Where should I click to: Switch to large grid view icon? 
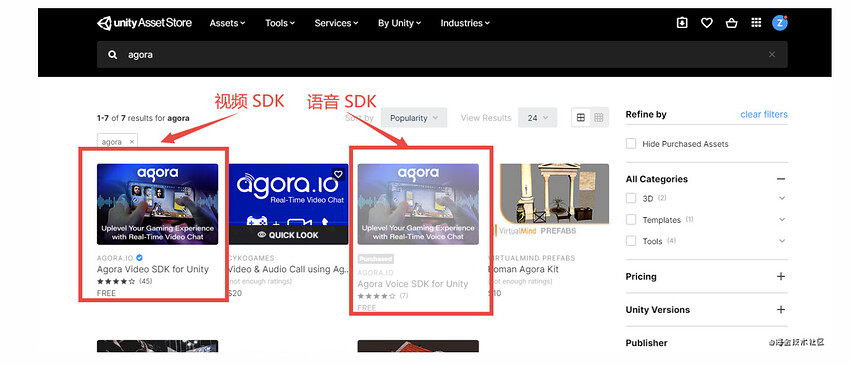(x=581, y=118)
